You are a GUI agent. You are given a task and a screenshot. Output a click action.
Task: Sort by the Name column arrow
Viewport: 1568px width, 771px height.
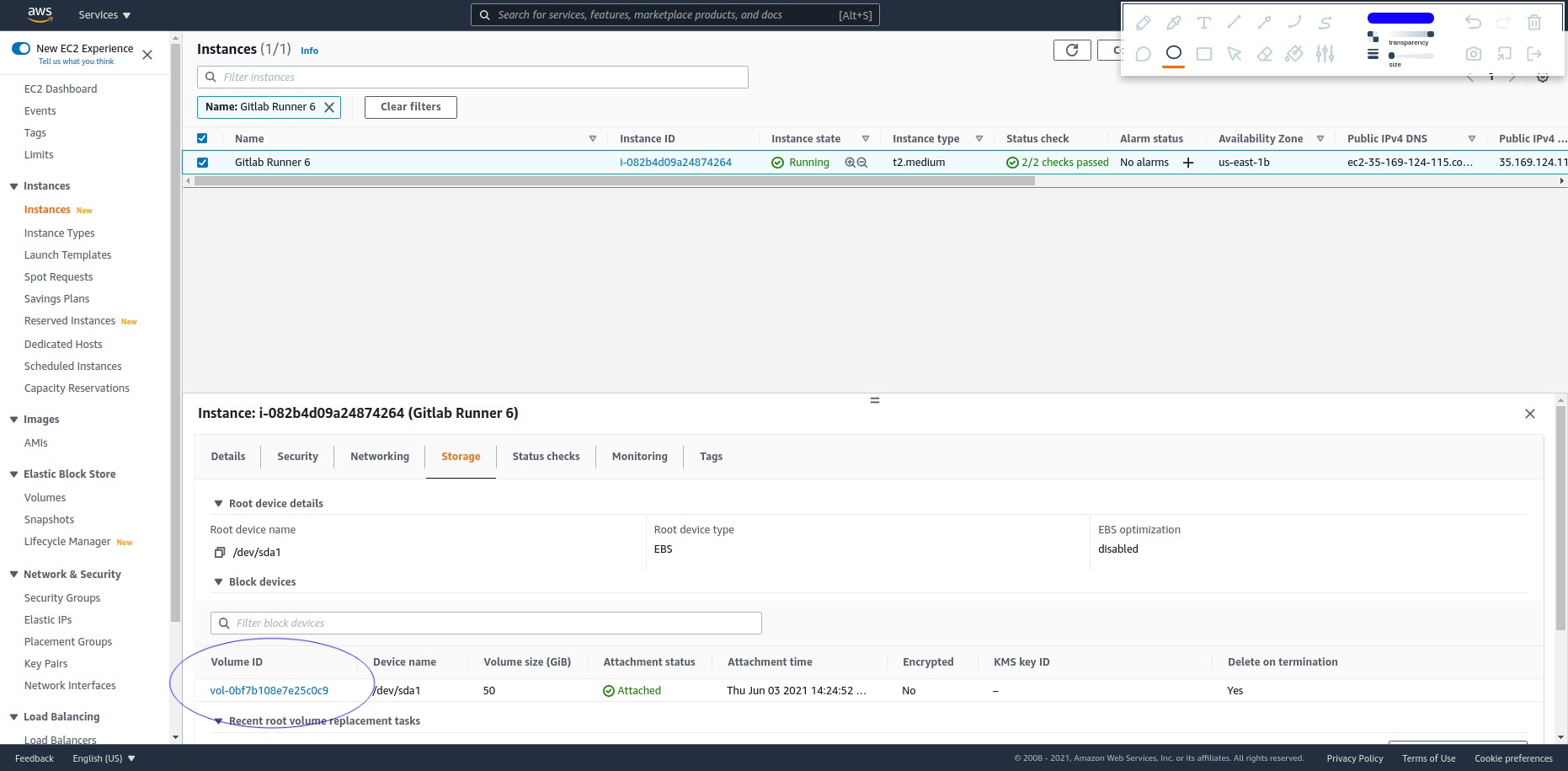tap(593, 139)
